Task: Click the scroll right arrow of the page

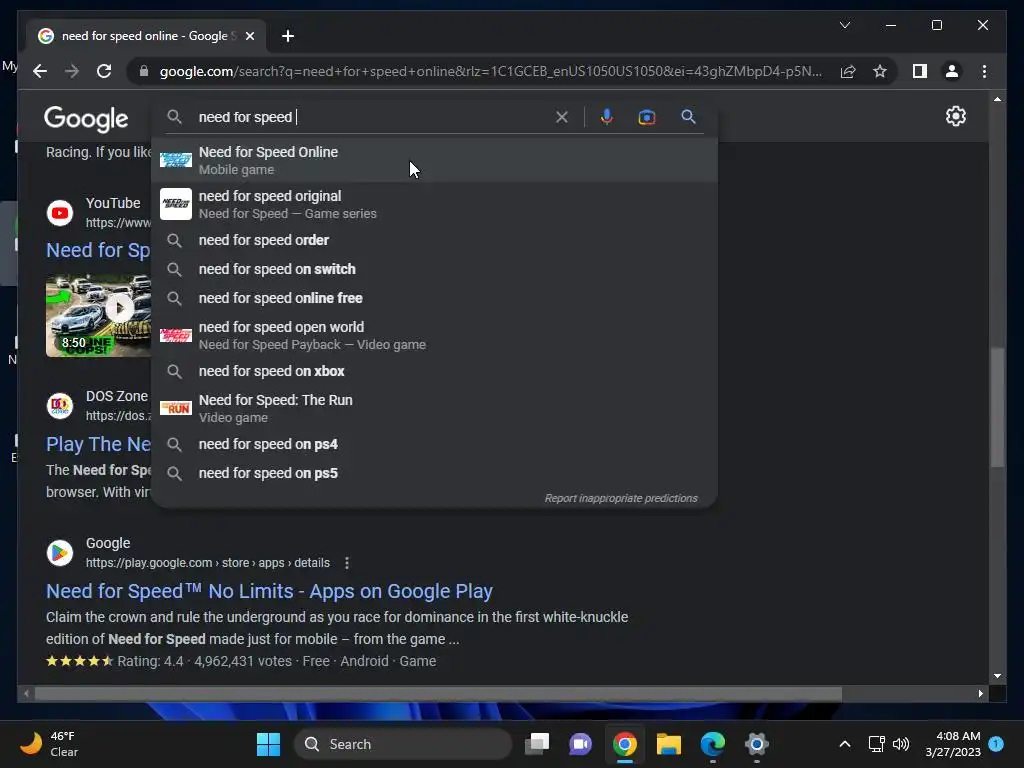Action: [x=980, y=694]
